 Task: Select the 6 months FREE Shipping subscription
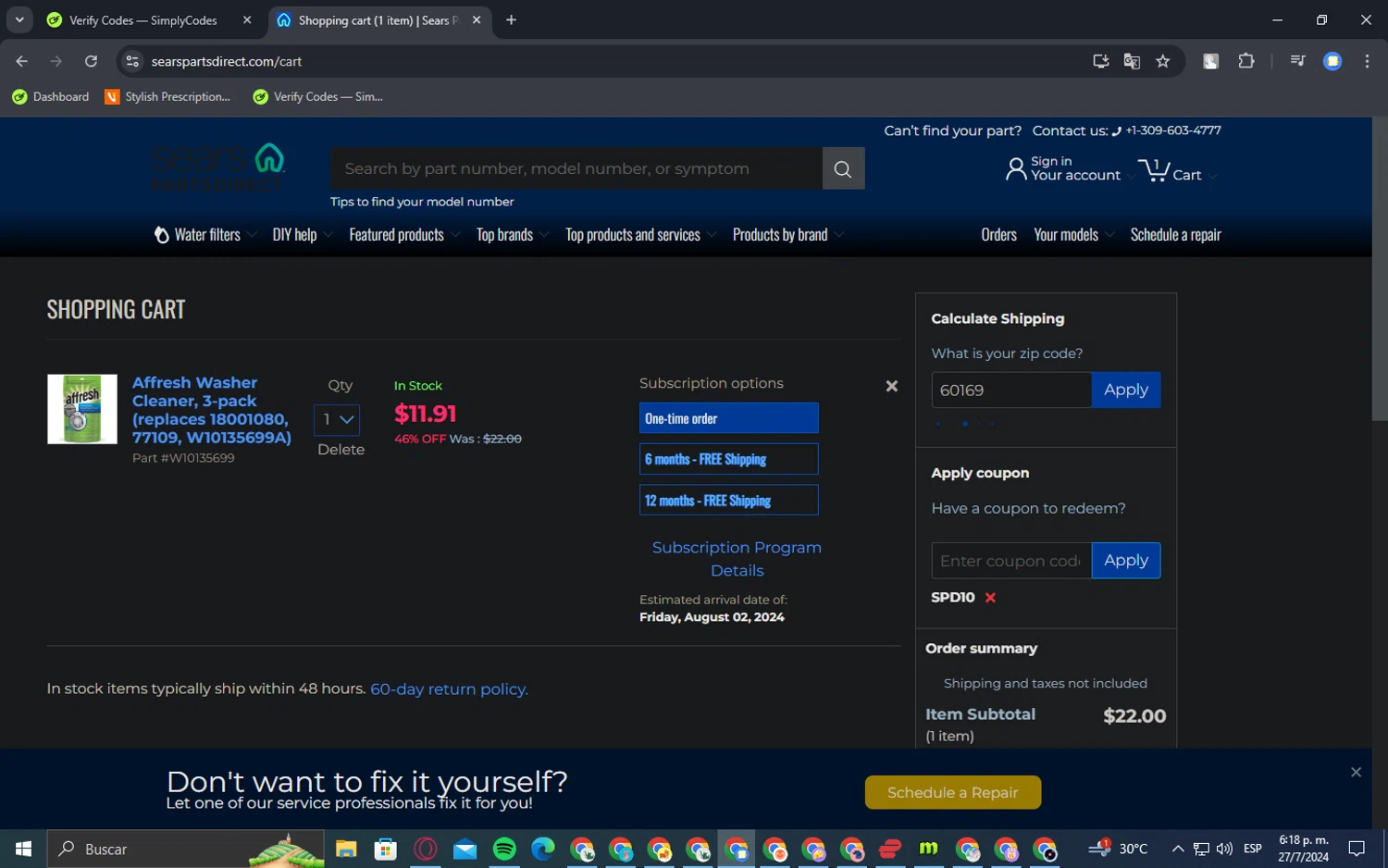[x=728, y=459]
